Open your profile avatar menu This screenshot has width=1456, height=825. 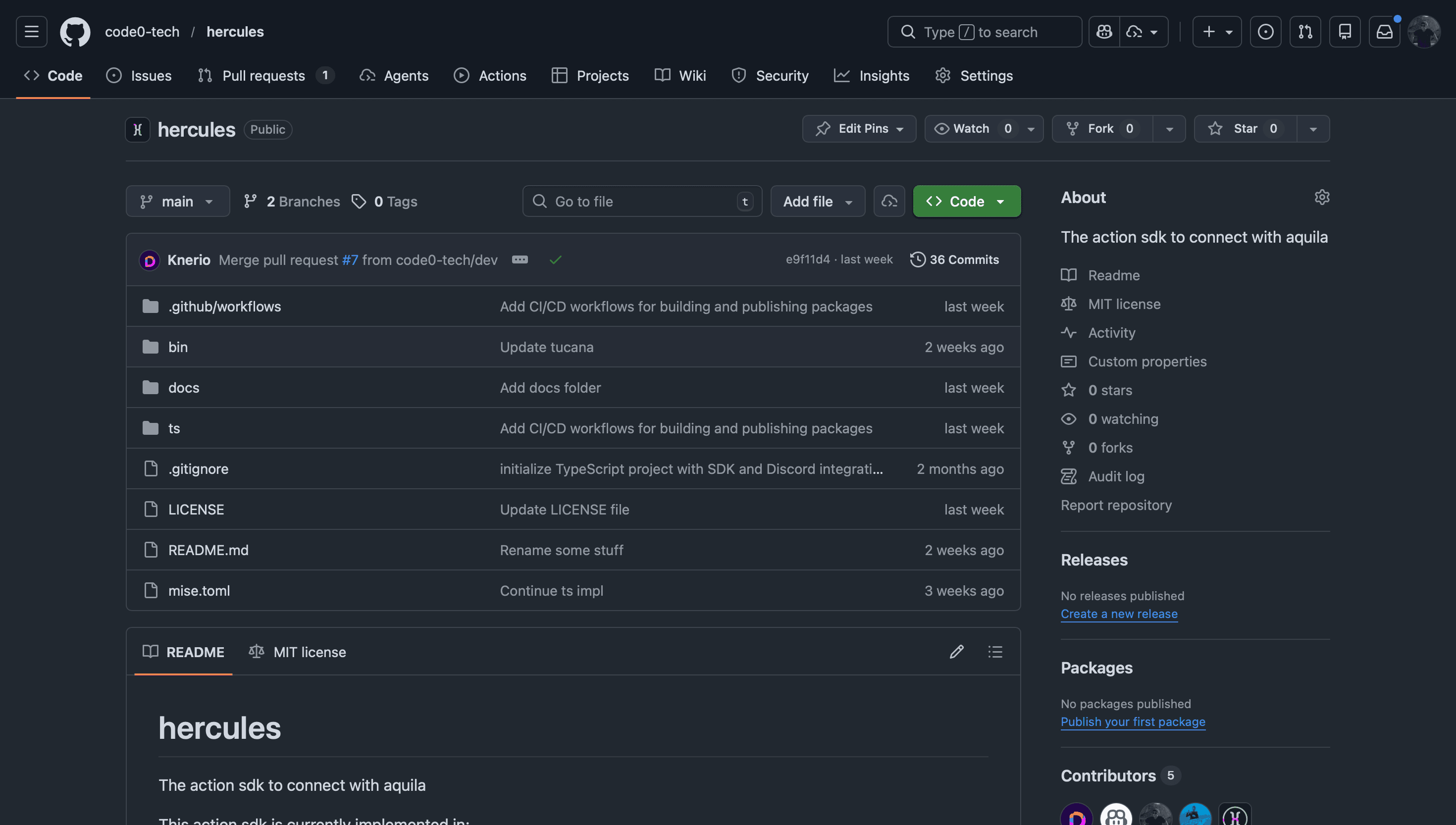point(1424,31)
